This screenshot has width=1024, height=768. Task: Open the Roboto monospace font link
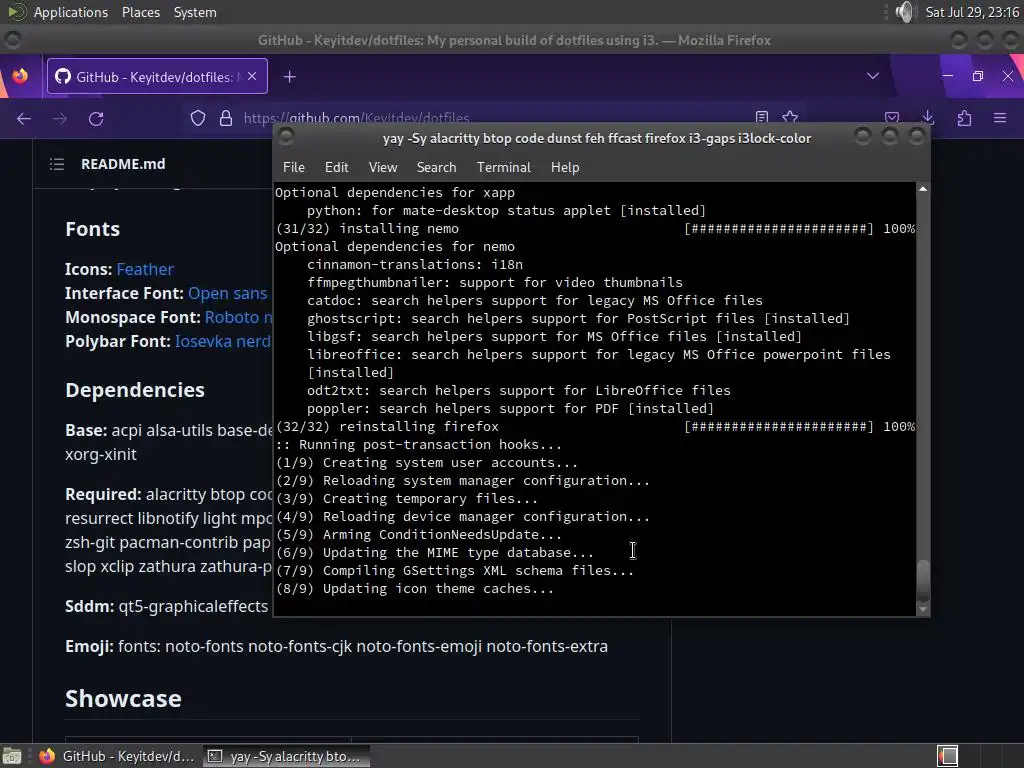pos(238,317)
